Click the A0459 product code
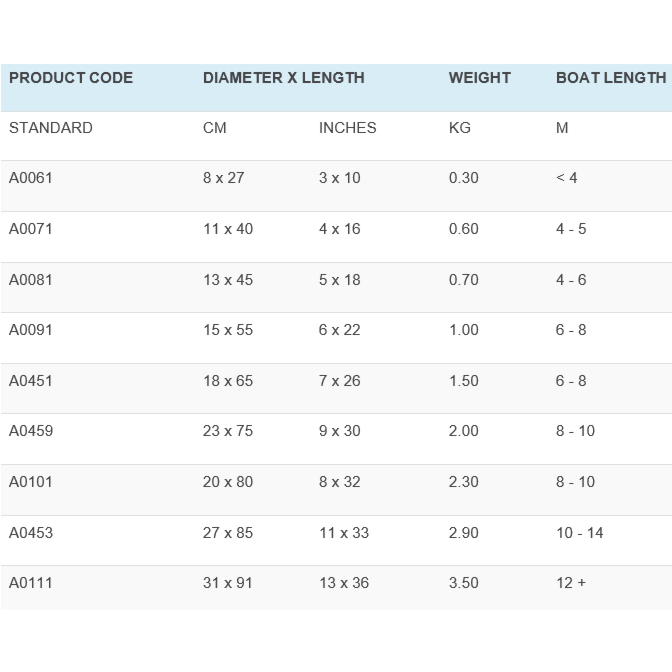The image size is (672, 672). pyautogui.click(x=31, y=431)
